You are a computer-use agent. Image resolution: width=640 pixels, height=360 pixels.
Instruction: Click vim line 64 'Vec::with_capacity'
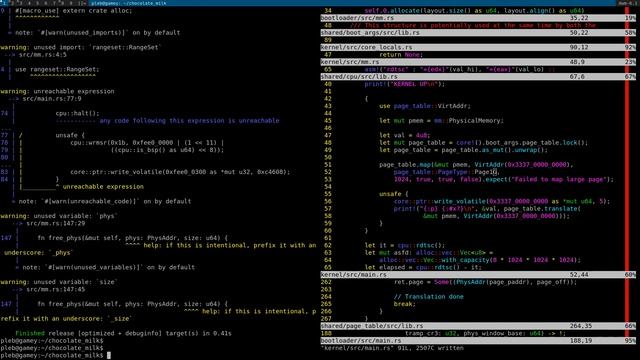click(480, 260)
